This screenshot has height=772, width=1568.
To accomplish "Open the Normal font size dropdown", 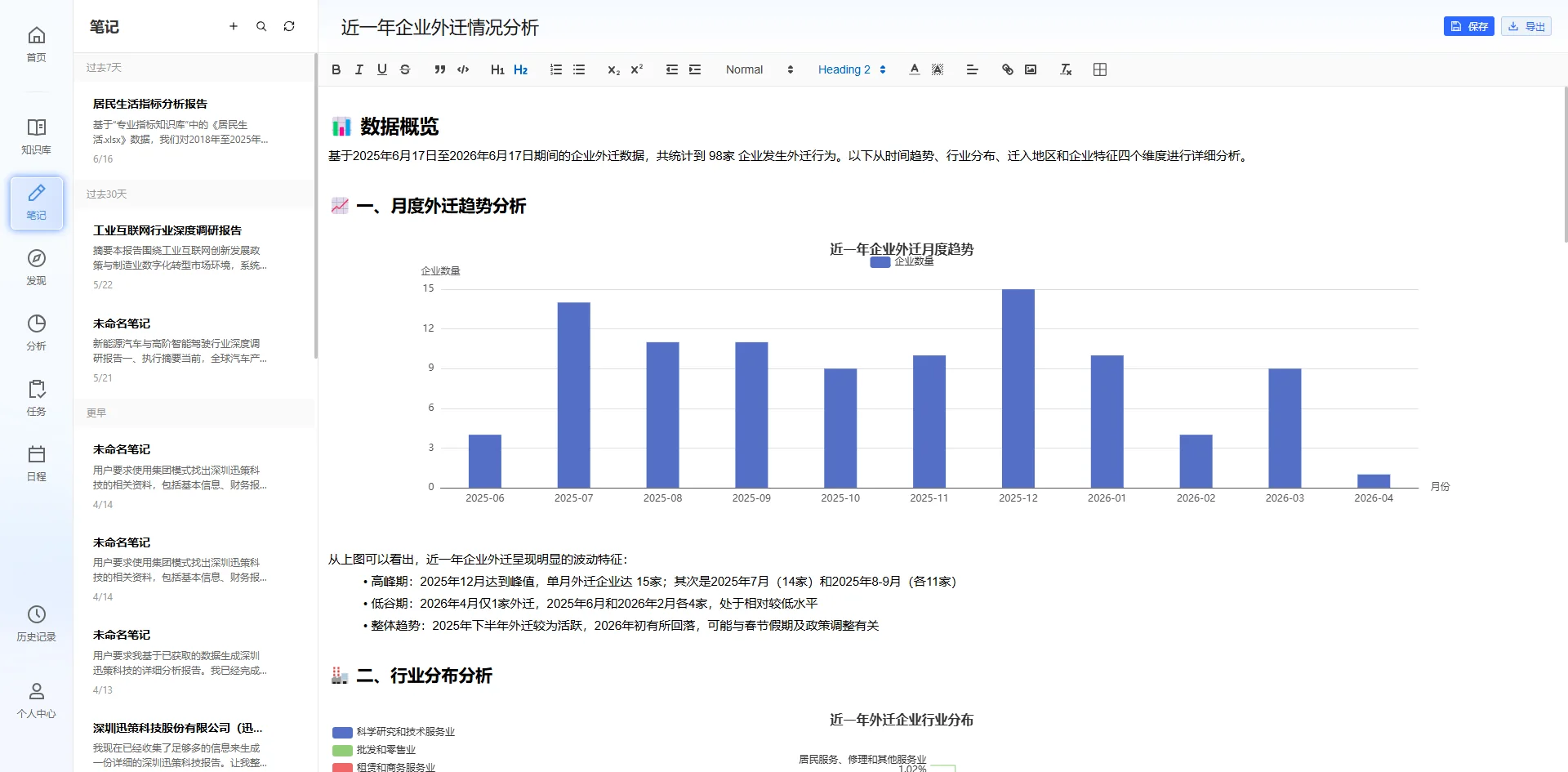I will point(759,69).
